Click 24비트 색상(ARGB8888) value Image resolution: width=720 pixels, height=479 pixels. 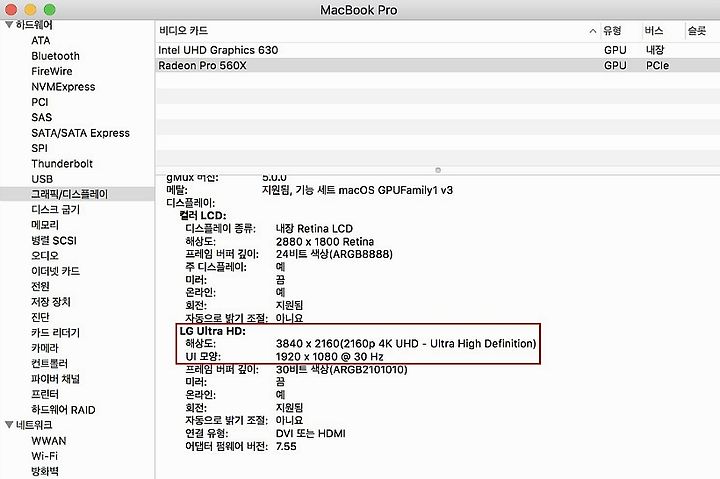click(334, 254)
